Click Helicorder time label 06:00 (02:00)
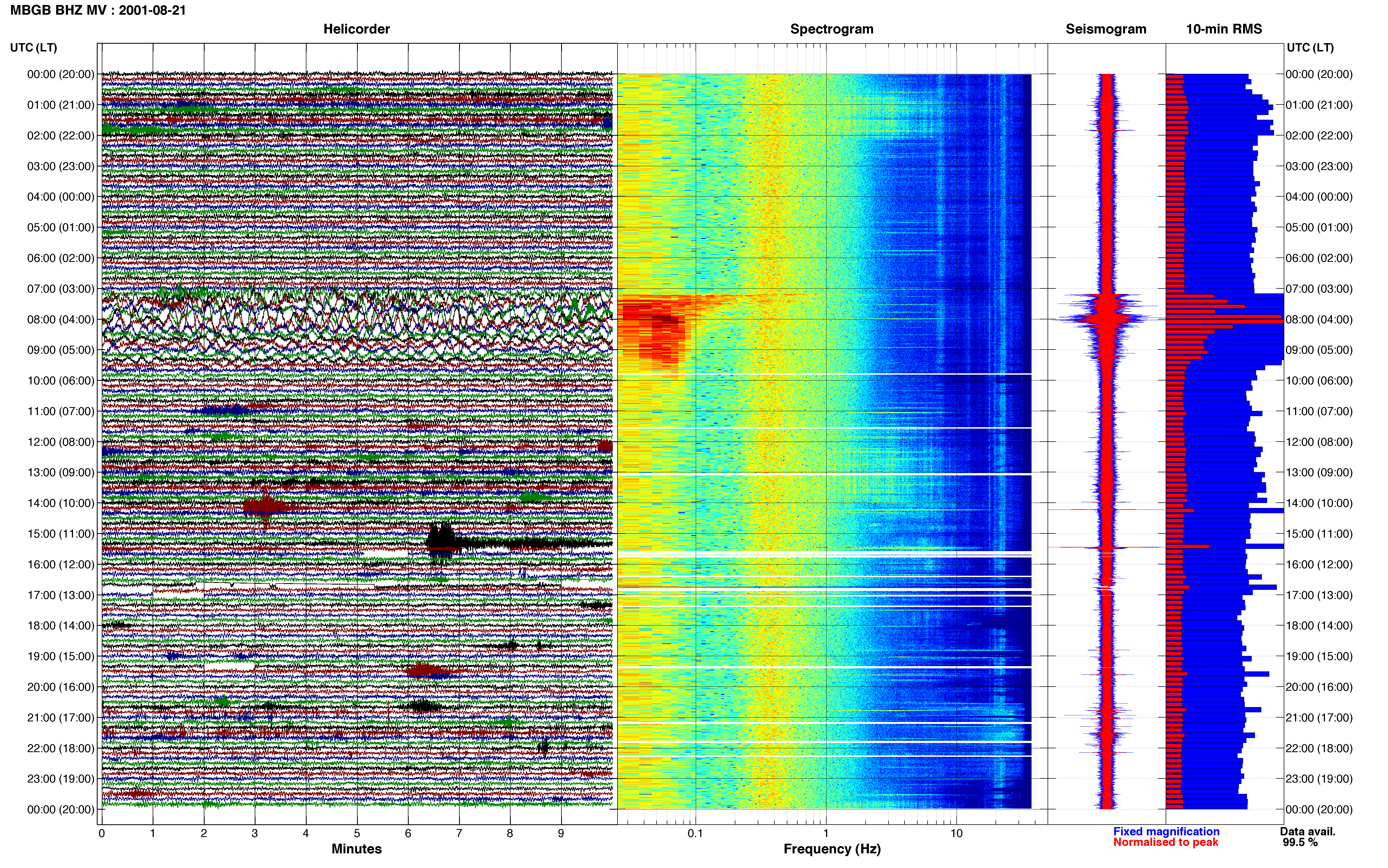Screen dimensions: 1388x868 point(60,258)
